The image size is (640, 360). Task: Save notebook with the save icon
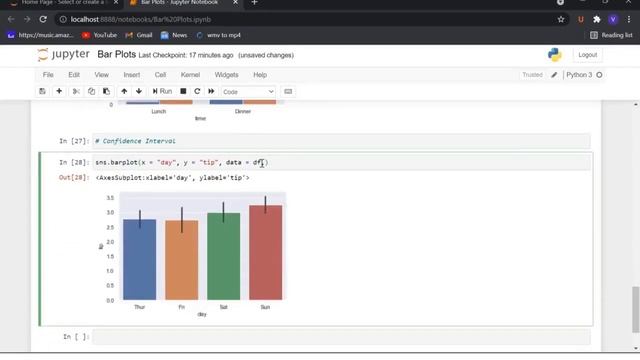click(x=42, y=91)
